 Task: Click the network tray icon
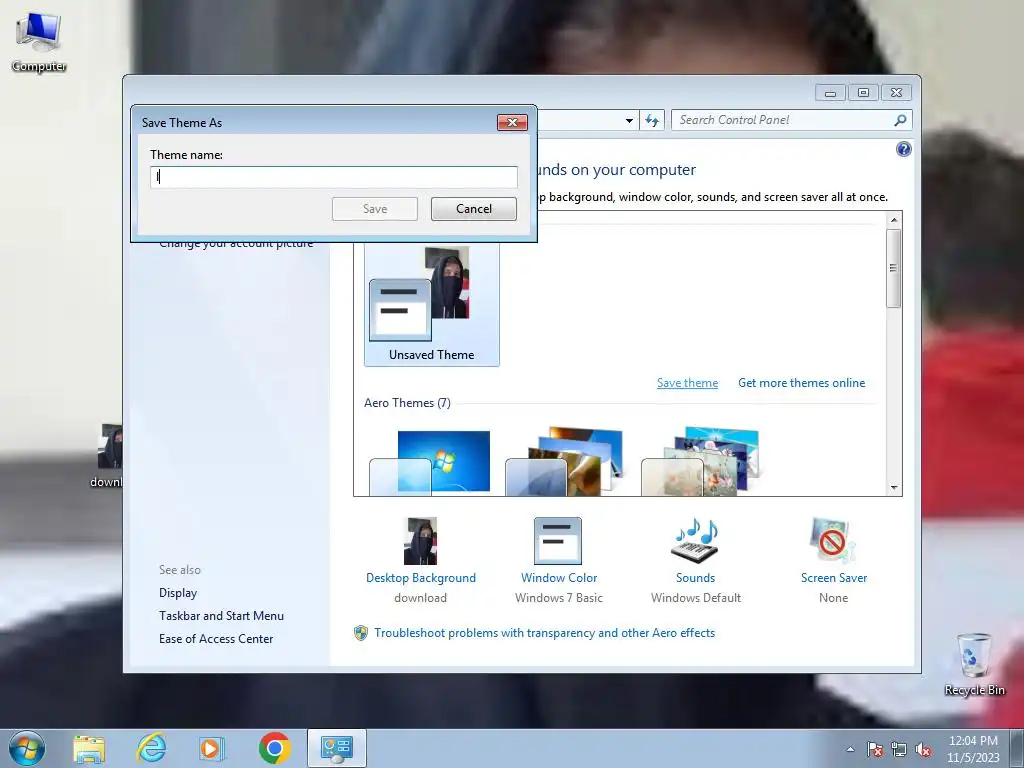[899, 749]
